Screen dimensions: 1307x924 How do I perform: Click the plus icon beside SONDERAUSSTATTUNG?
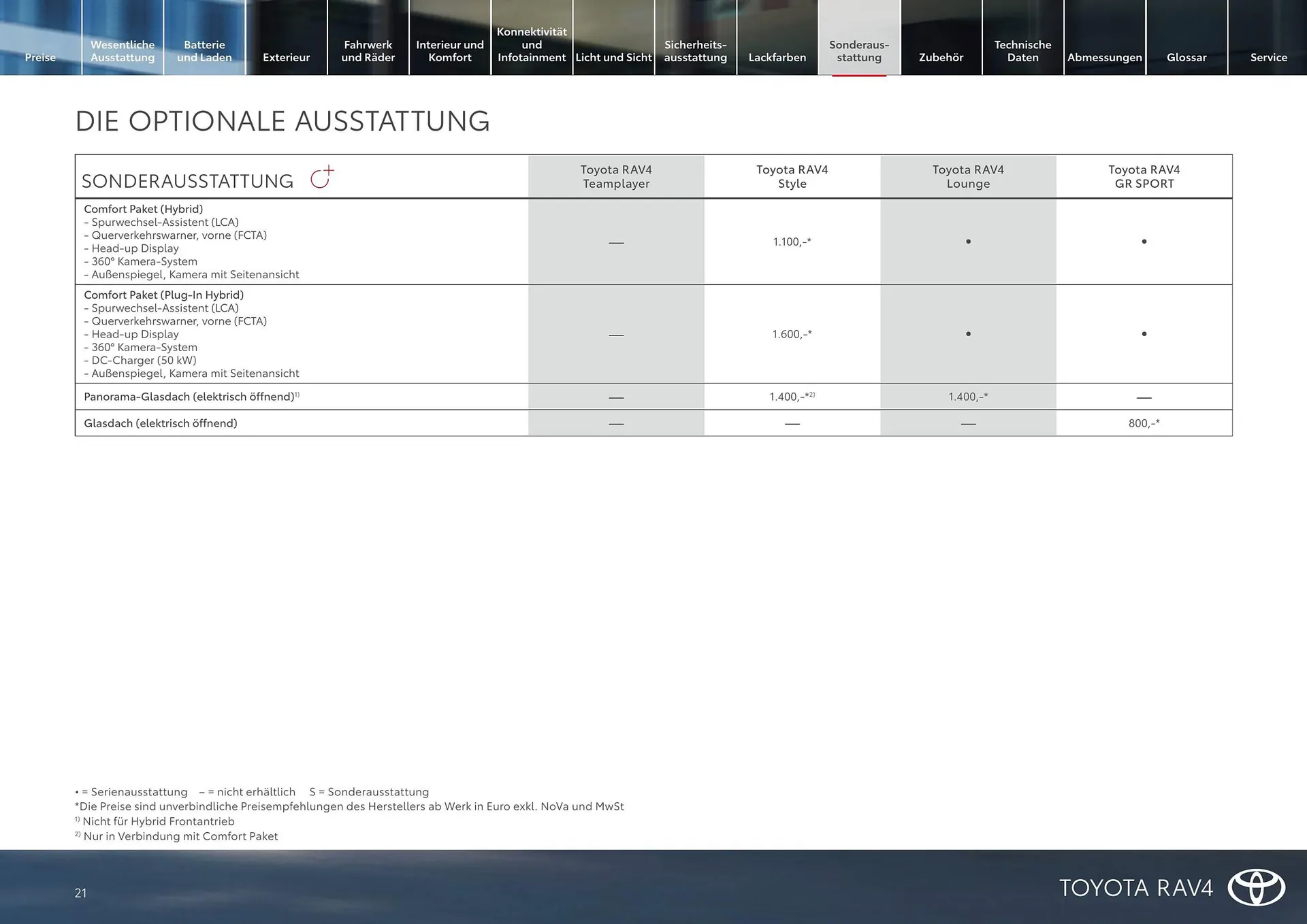(322, 176)
